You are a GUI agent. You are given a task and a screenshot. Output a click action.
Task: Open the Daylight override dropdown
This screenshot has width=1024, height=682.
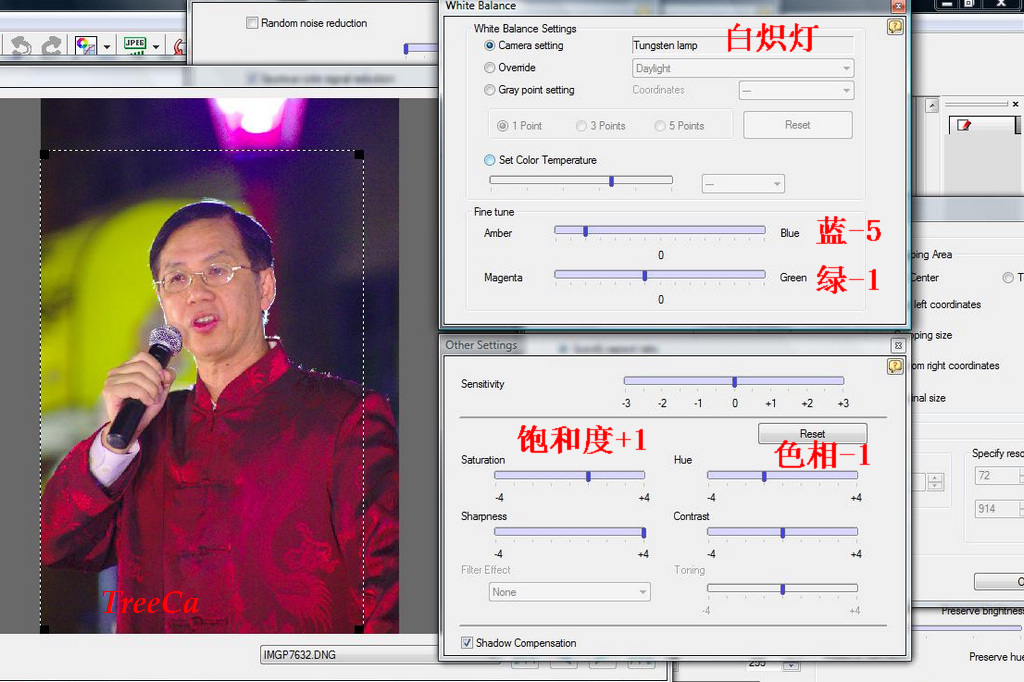743,69
